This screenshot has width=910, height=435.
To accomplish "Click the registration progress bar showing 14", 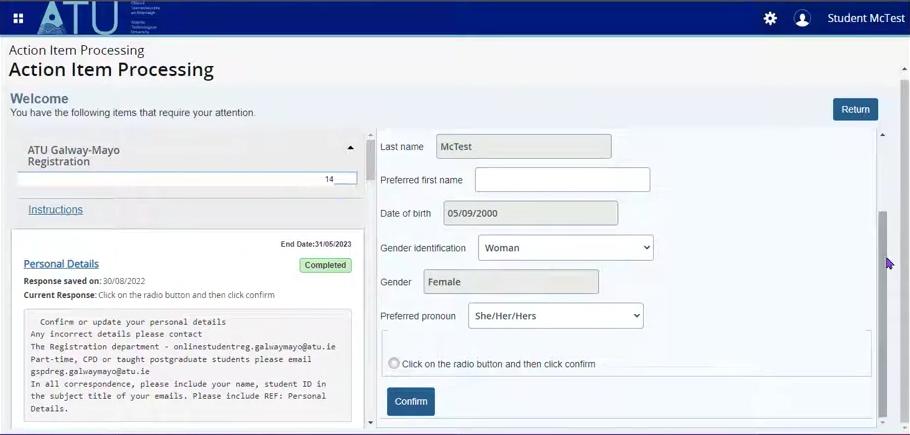I will click(x=187, y=179).
